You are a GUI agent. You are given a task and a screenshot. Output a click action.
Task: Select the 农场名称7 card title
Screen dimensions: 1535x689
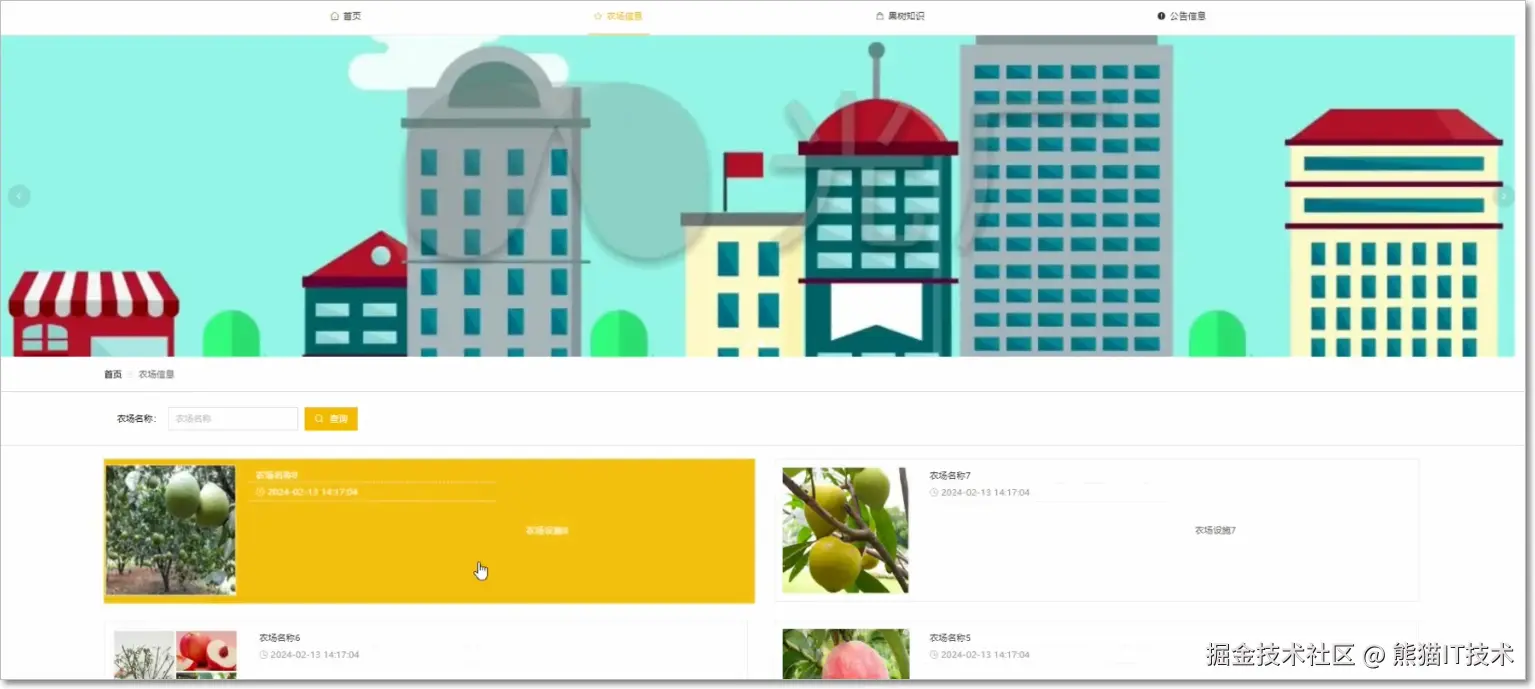click(950, 475)
